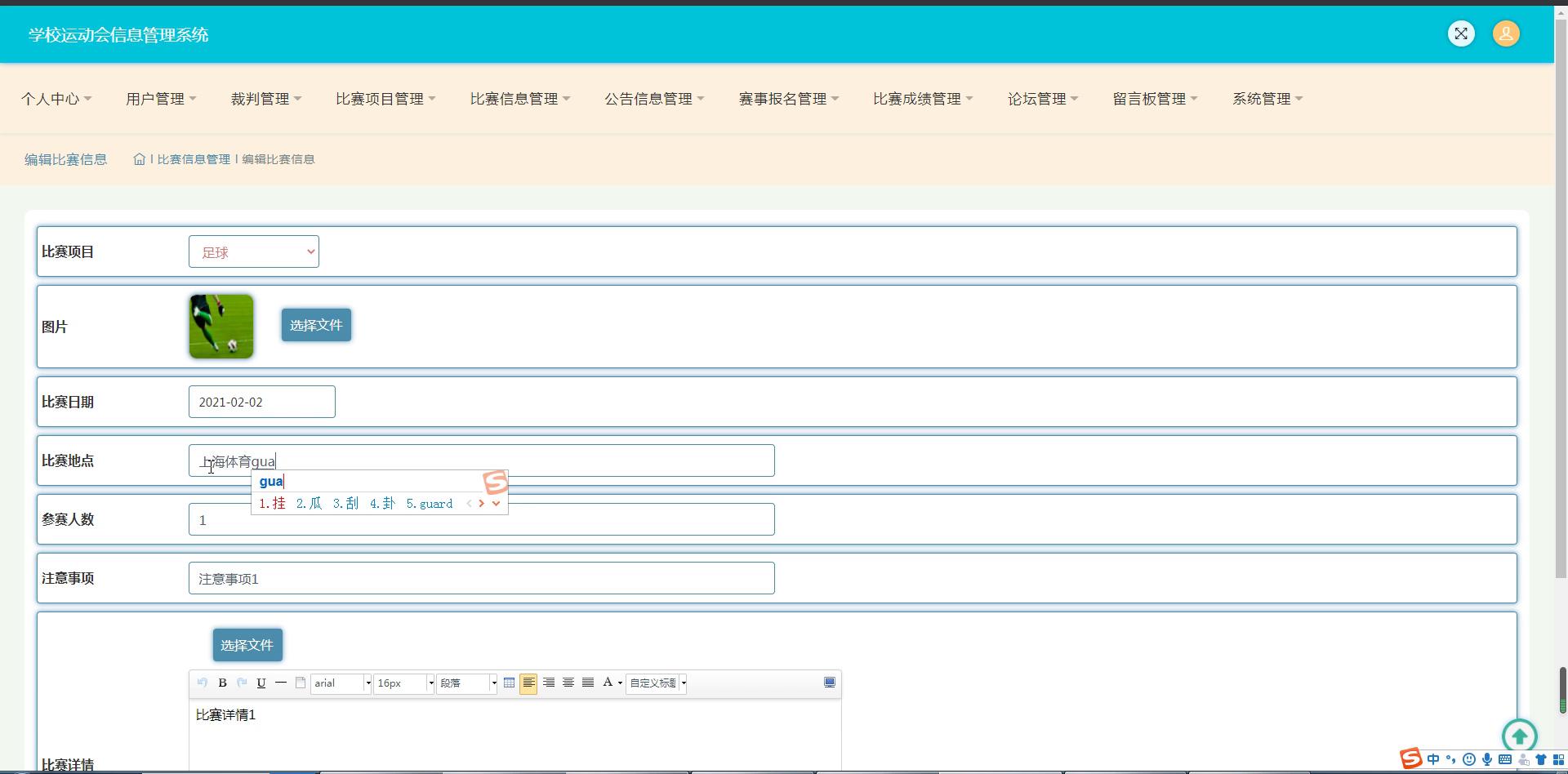Click the editor undo icon
This screenshot has width=1568, height=774.
(202, 683)
